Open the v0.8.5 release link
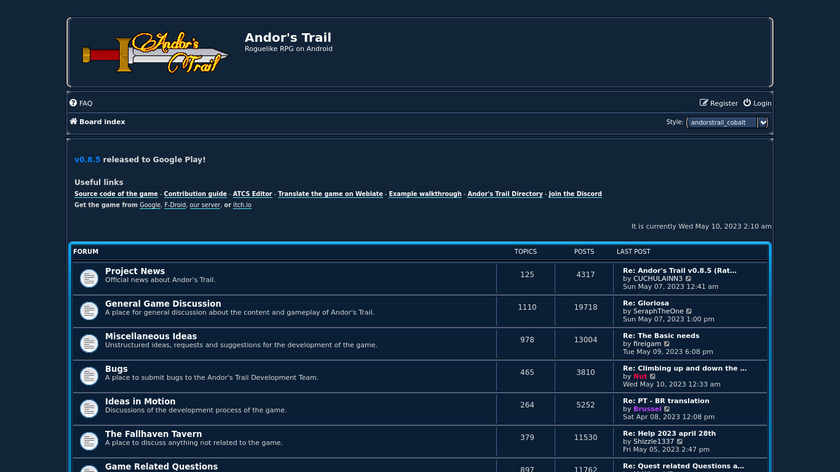This screenshot has width=840, height=472. tap(87, 160)
